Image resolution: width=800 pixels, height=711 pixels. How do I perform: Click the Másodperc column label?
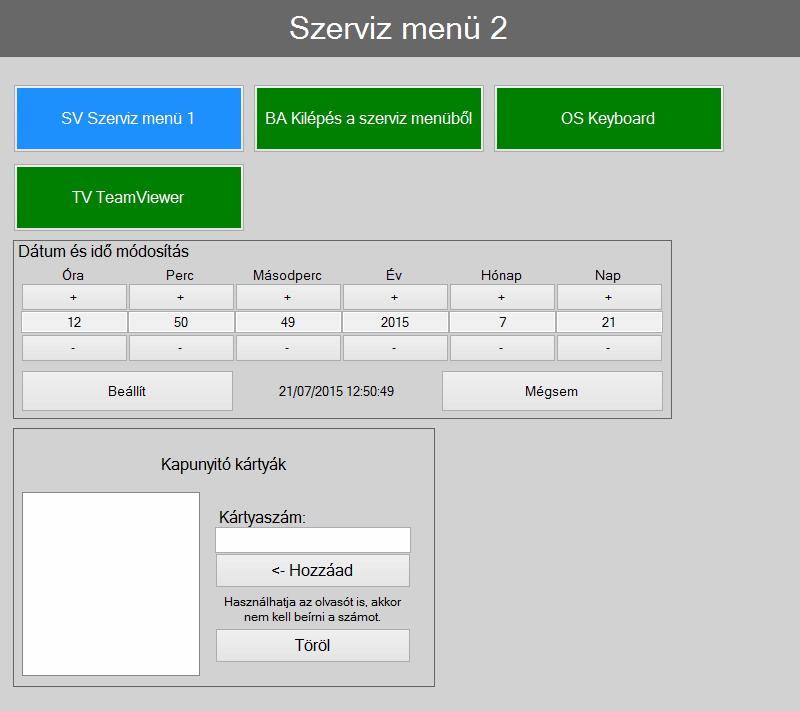(287, 275)
